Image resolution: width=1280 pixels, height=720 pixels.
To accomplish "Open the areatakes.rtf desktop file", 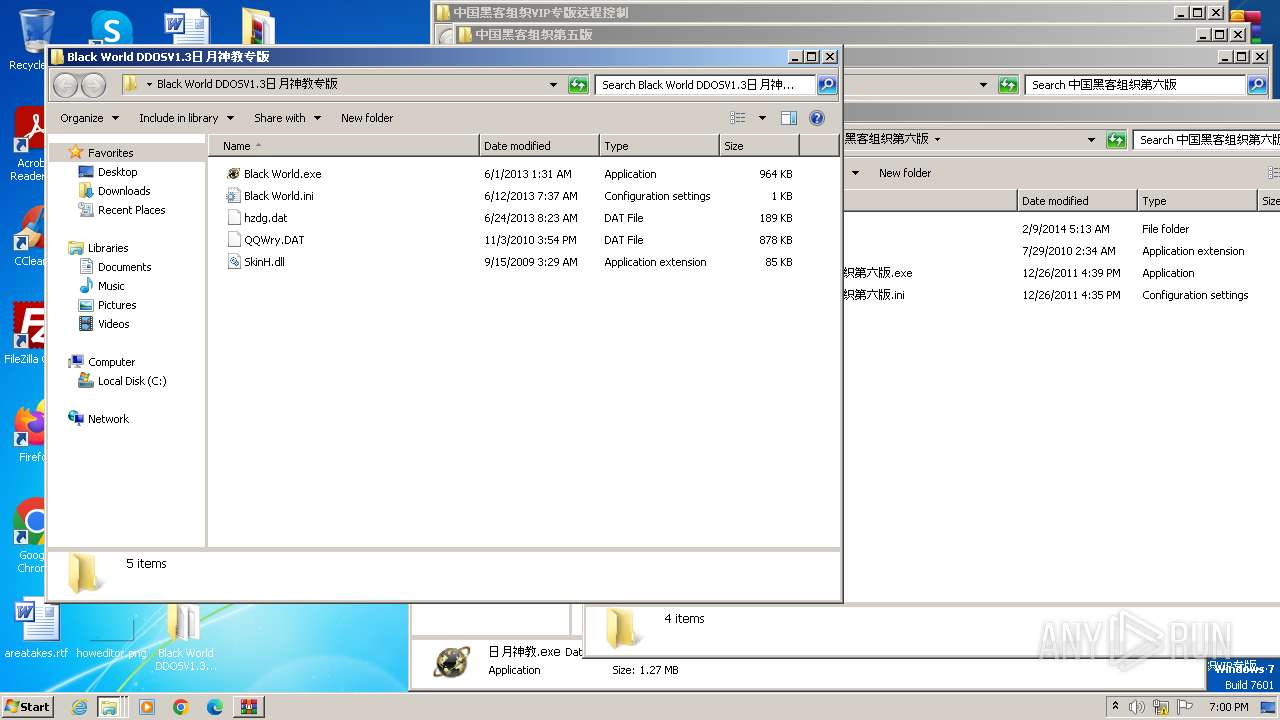I will pos(37,630).
